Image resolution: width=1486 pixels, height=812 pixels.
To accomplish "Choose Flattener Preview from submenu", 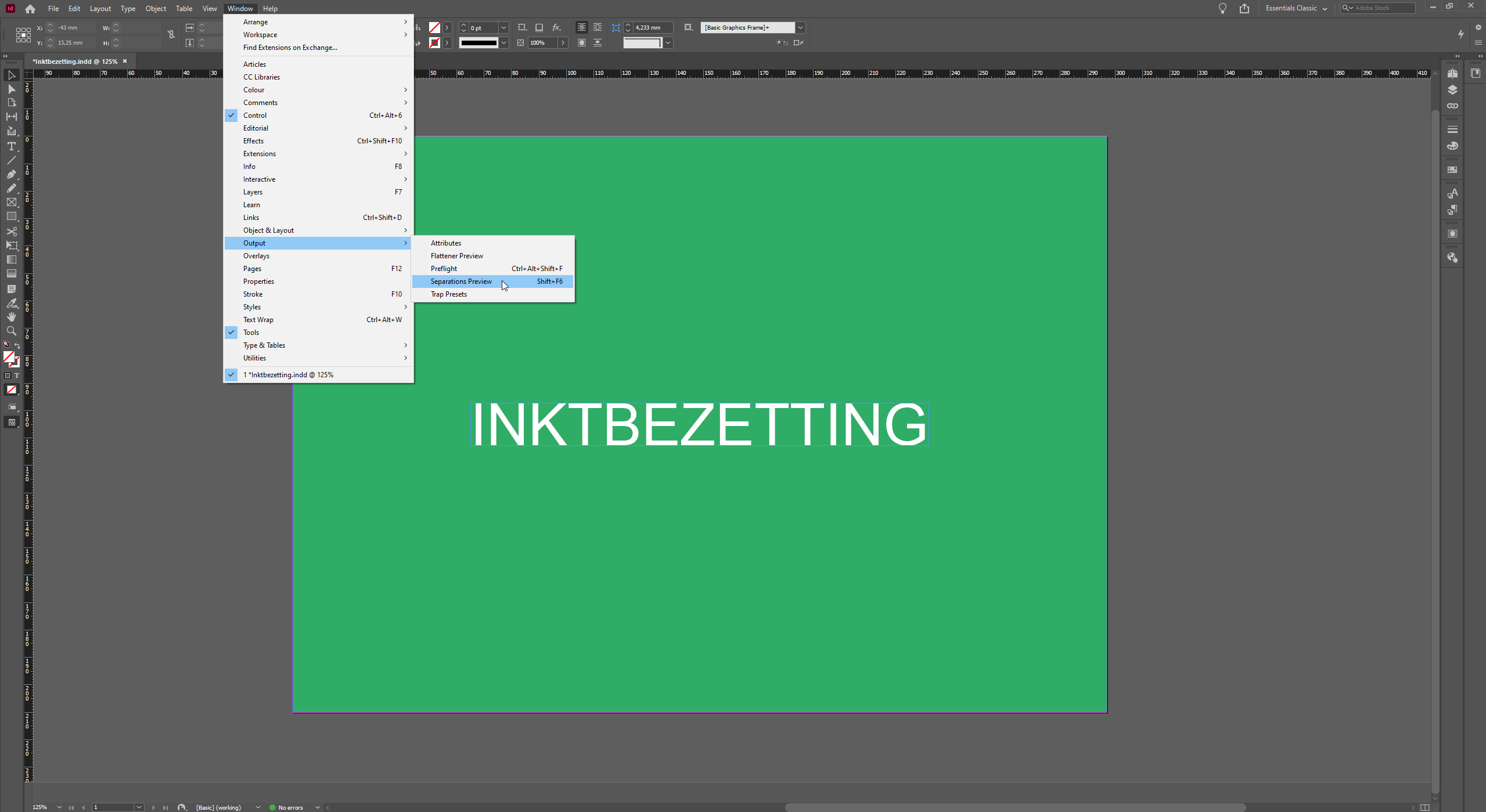I will 492,255.
